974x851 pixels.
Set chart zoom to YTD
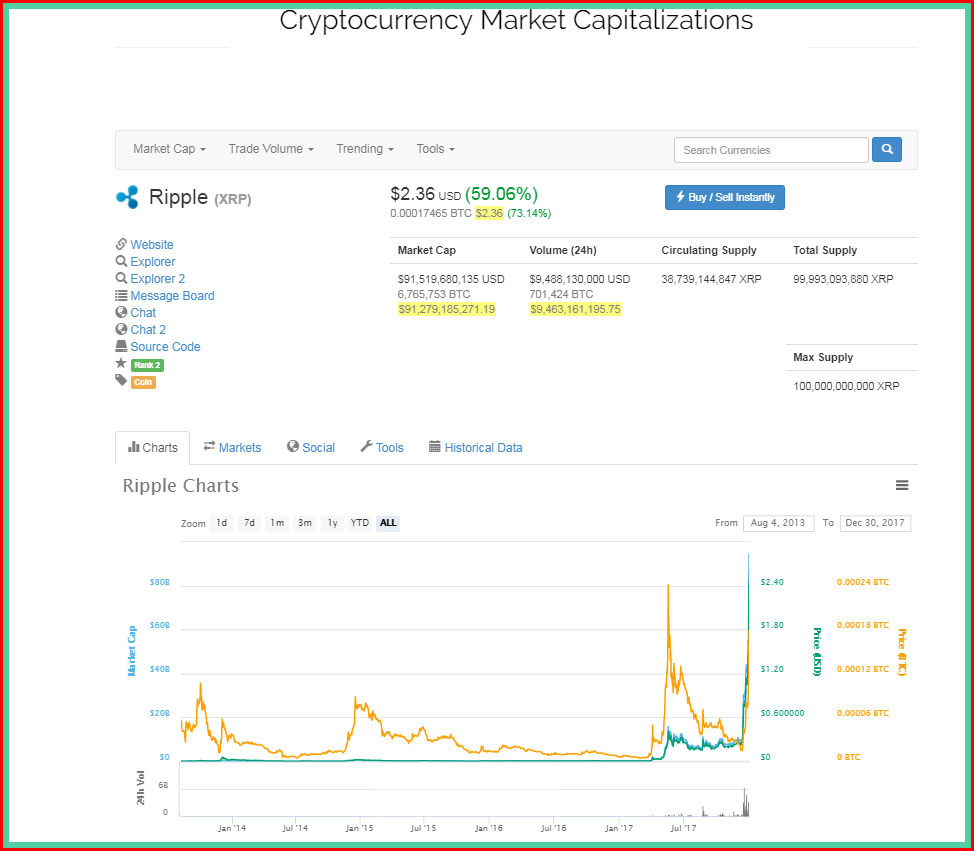pos(360,523)
